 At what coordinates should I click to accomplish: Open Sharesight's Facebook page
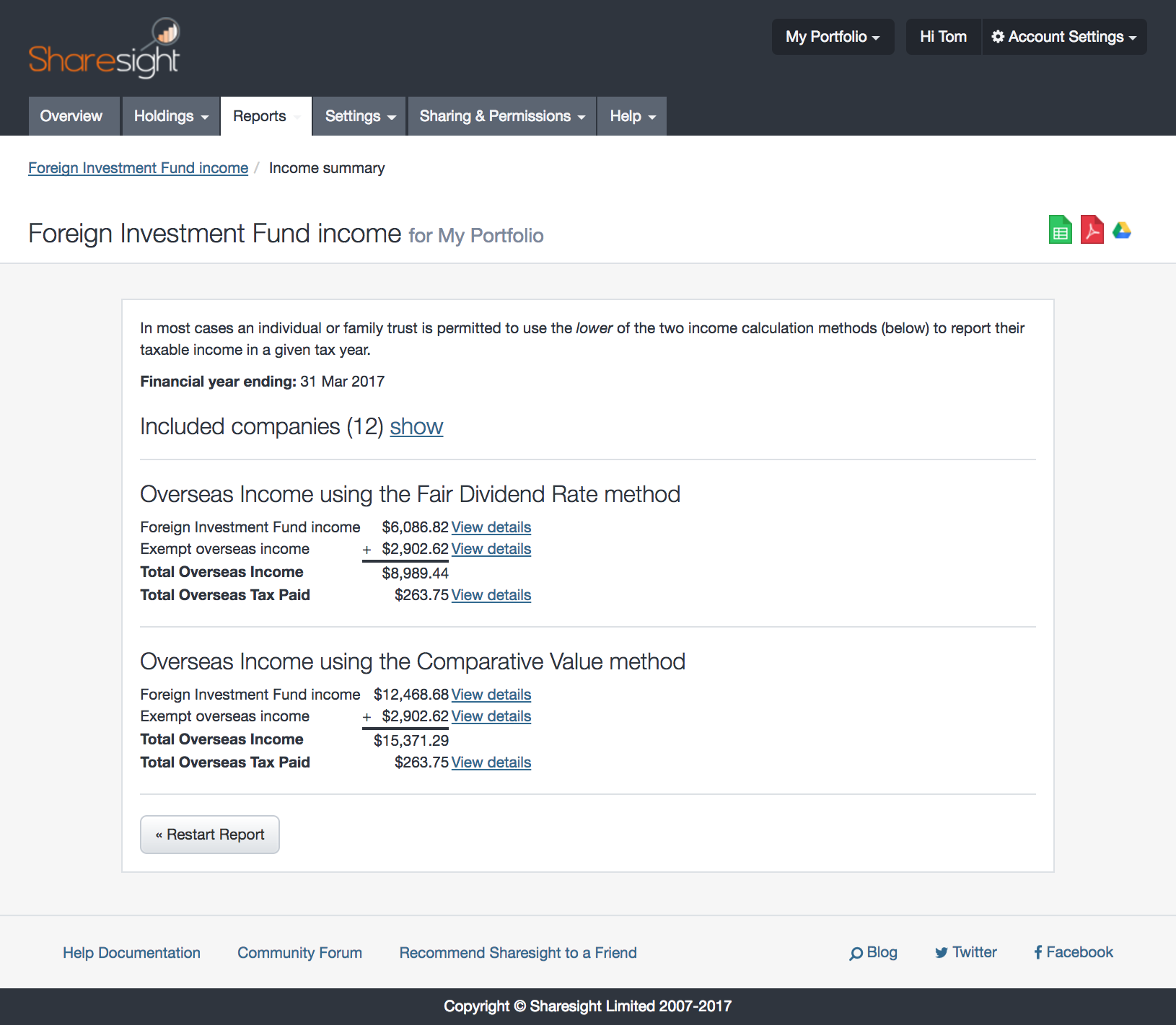tap(1073, 952)
